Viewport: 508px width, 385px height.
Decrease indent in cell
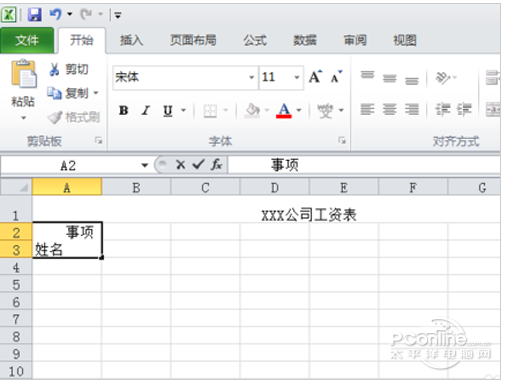coord(443,109)
